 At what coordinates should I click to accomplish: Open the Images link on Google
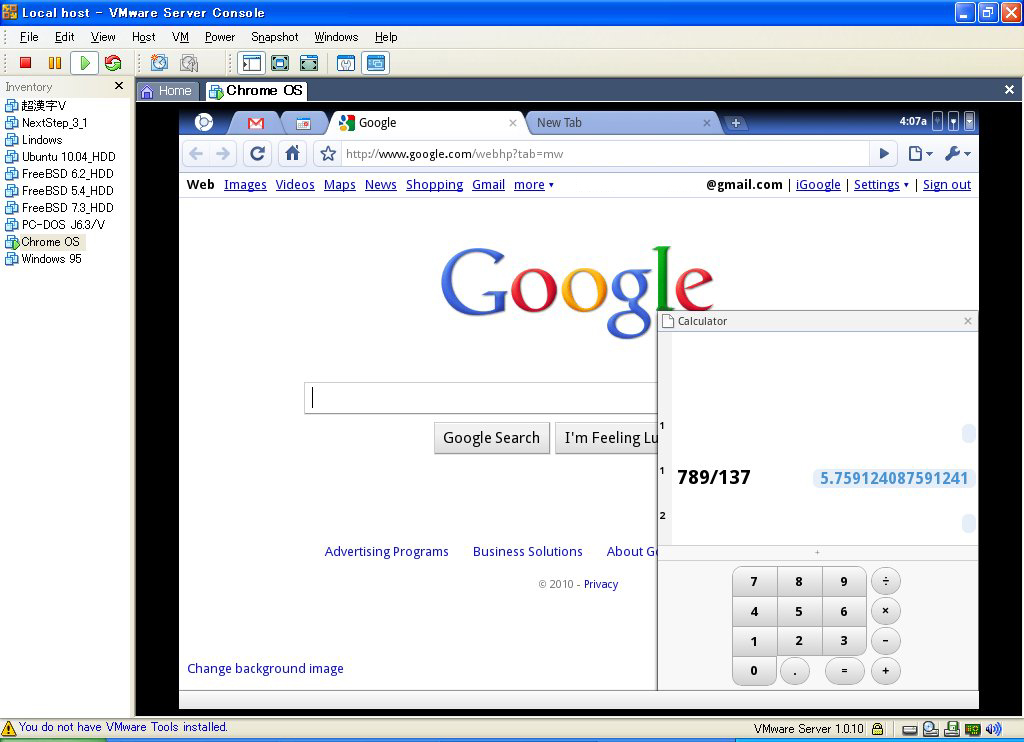coord(245,185)
